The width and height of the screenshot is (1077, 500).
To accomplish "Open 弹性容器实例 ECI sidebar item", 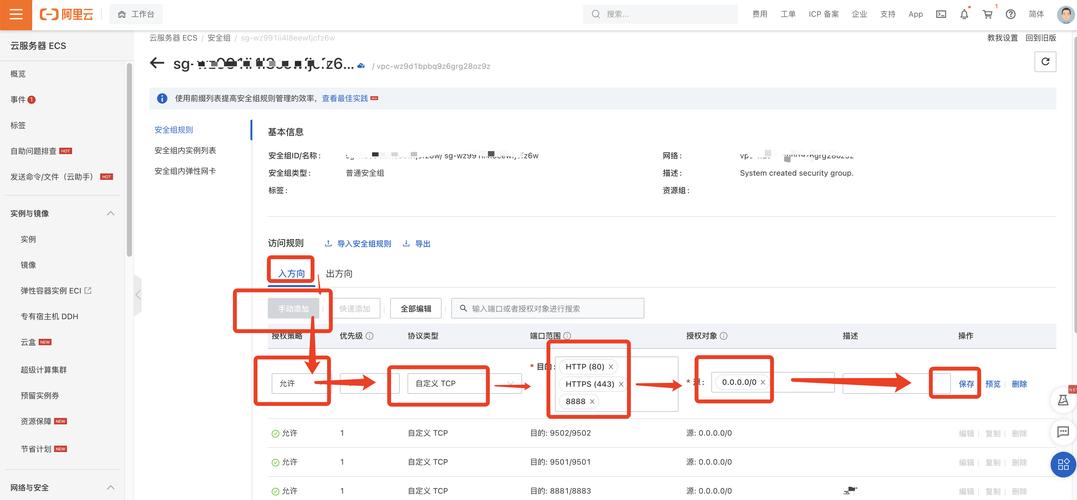I will click(56, 291).
